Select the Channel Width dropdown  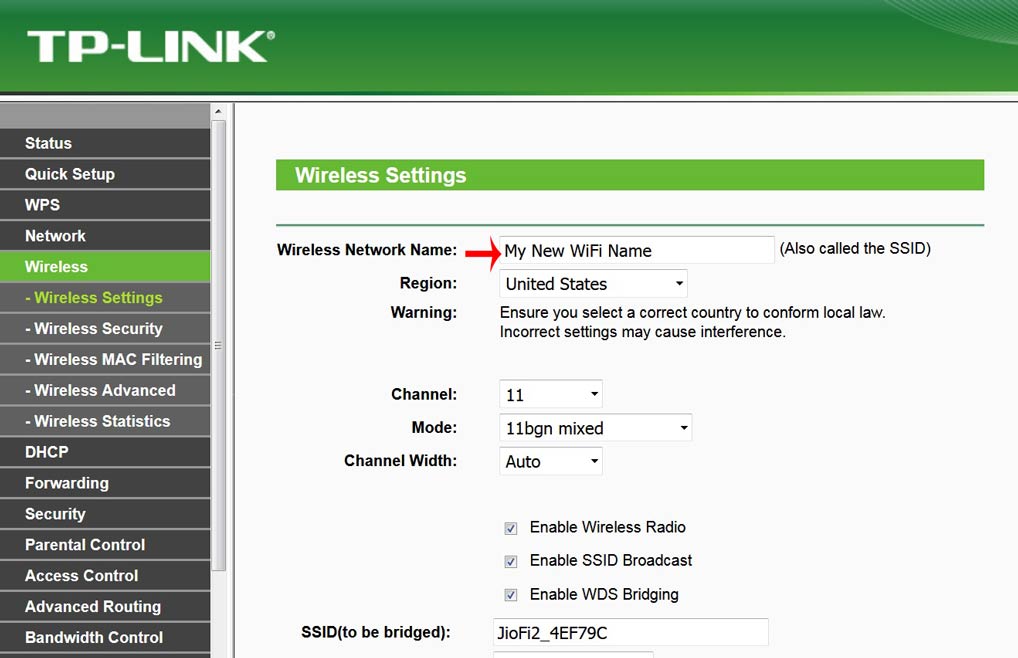(x=551, y=461)
